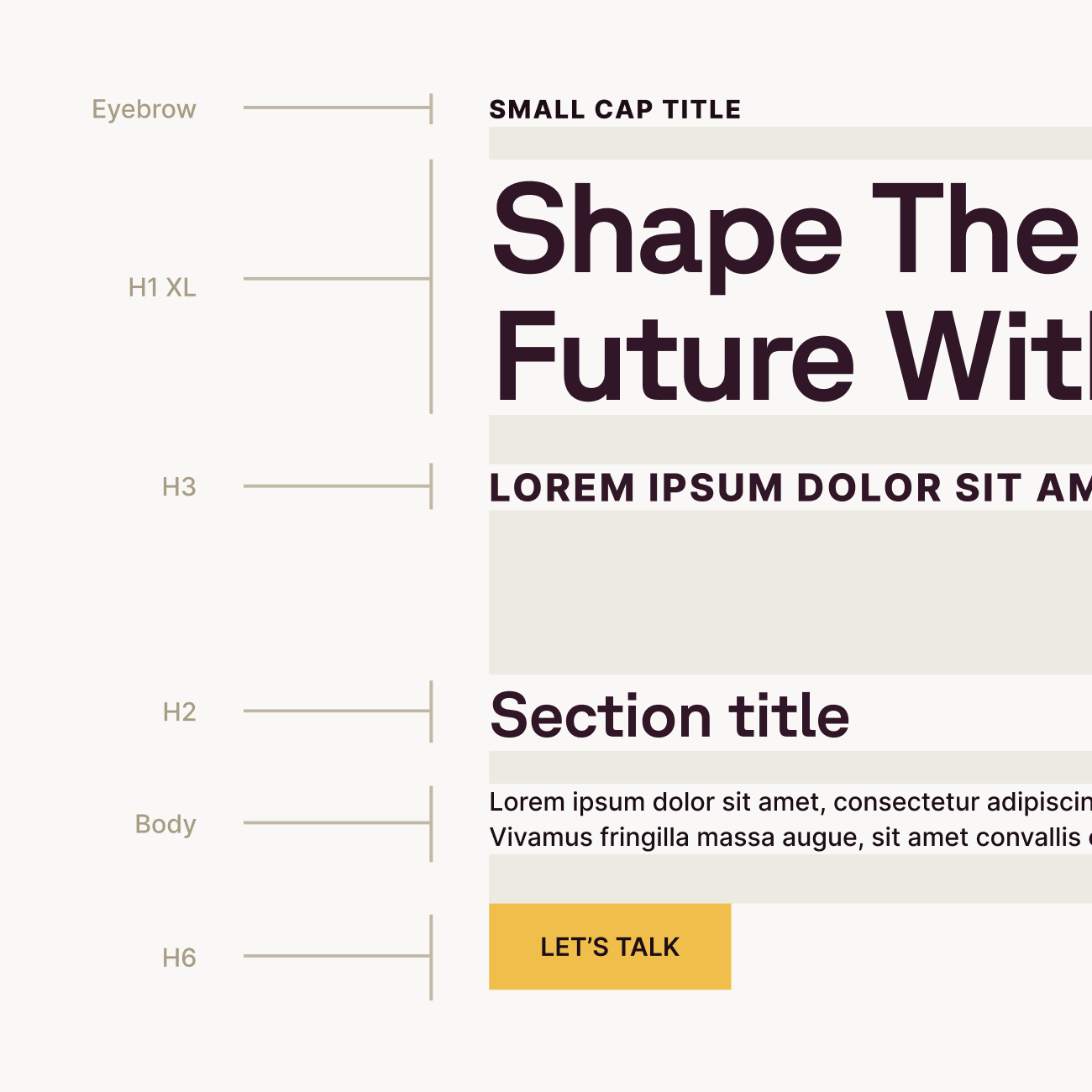This screenshot has width=1092, height=1092.
Task: Click the H6 label
Action: (179, 958)
